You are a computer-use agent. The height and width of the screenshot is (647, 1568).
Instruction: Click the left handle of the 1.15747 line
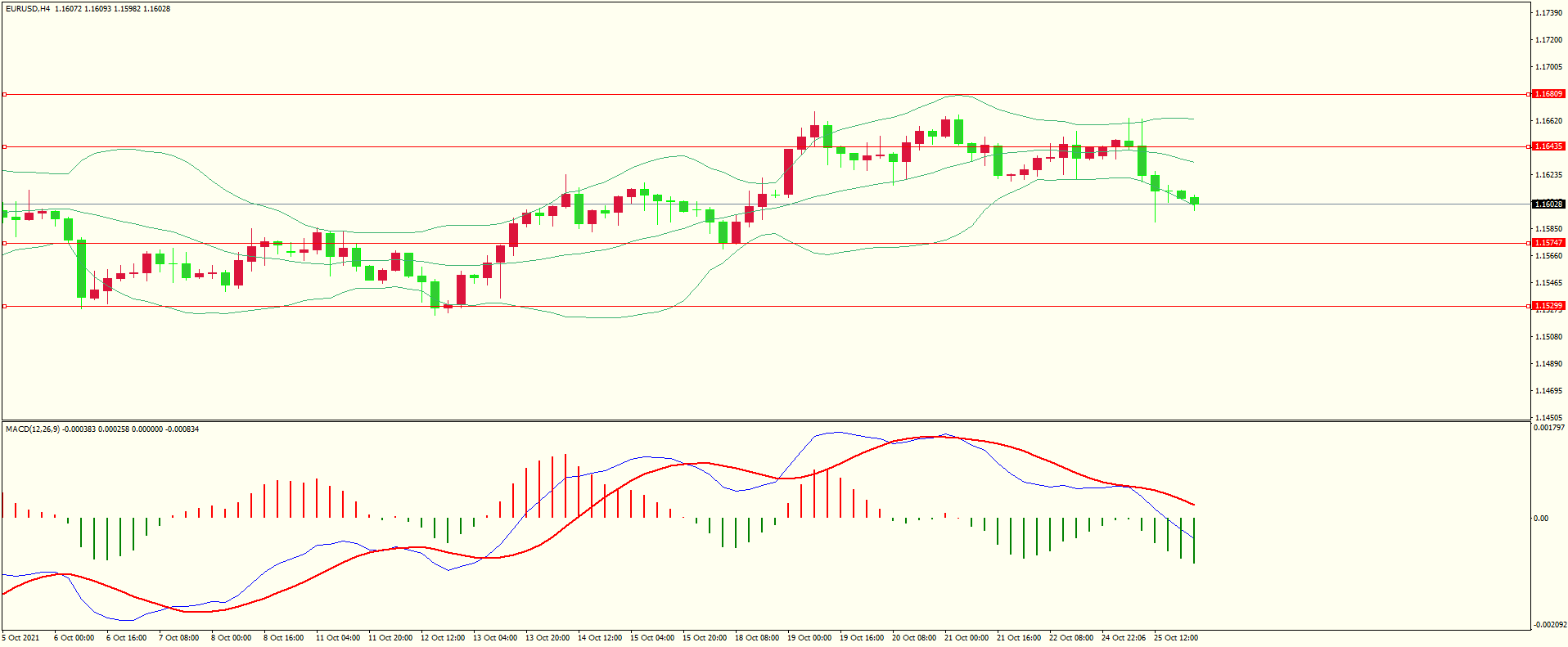(x=4, y=244)
